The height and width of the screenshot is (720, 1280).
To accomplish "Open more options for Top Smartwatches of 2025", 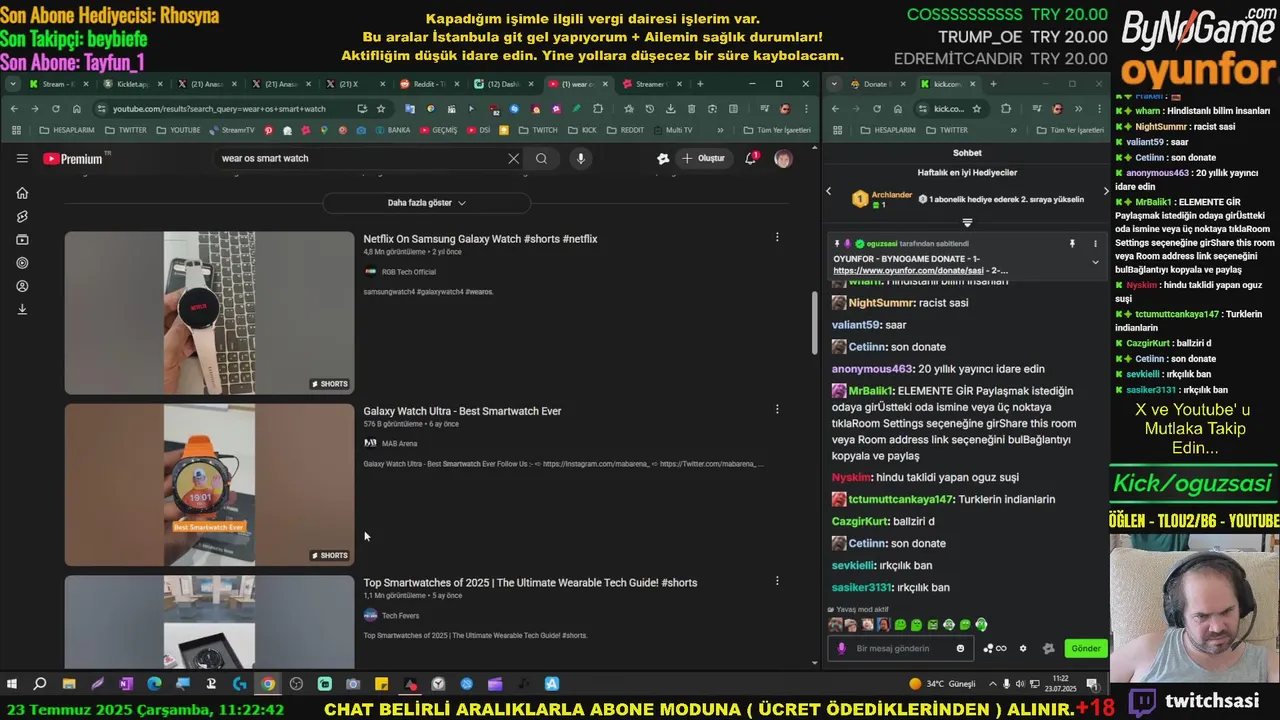I will (777, 580).
